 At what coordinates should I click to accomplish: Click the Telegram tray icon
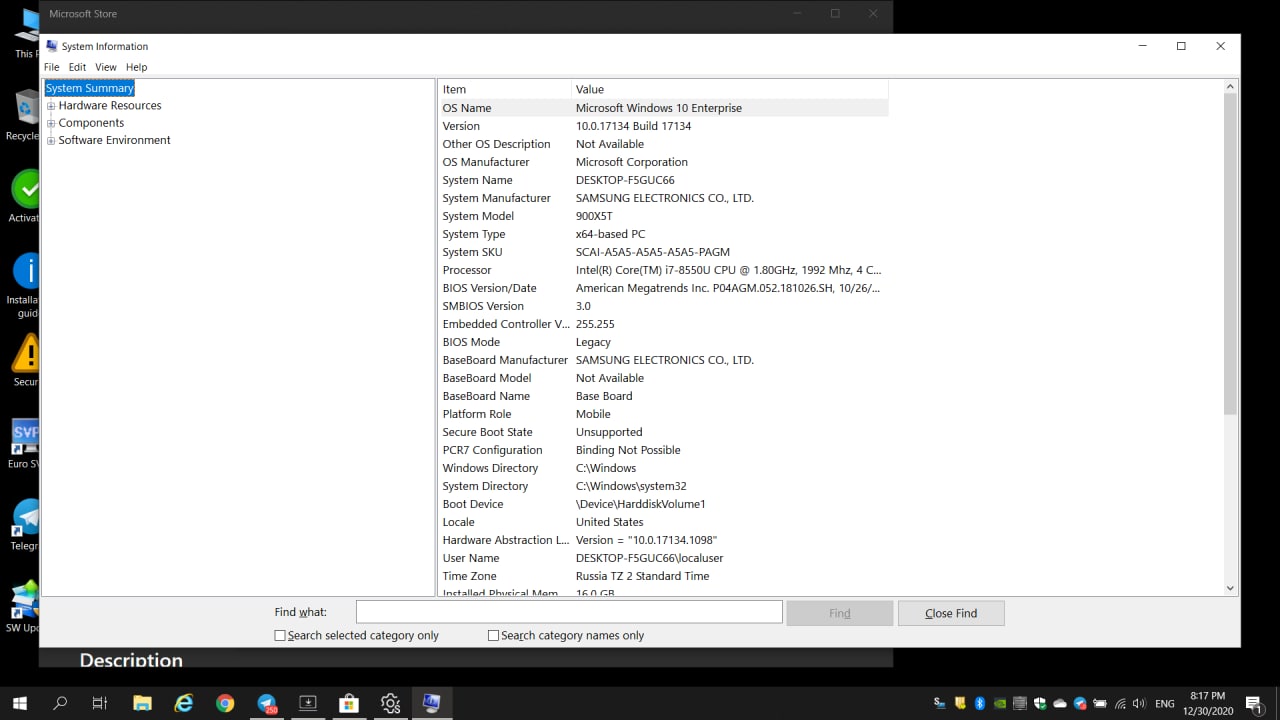point(1080,703)
